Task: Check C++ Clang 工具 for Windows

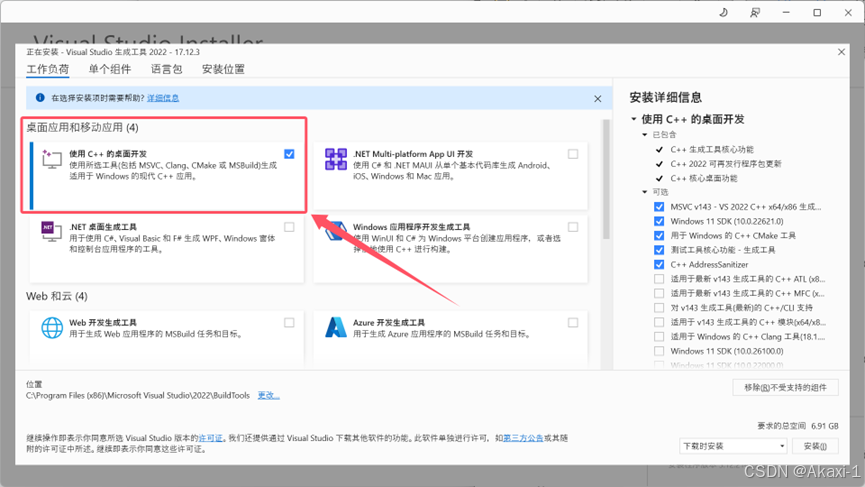Action: pyautogui.click(x=659, y=336)
